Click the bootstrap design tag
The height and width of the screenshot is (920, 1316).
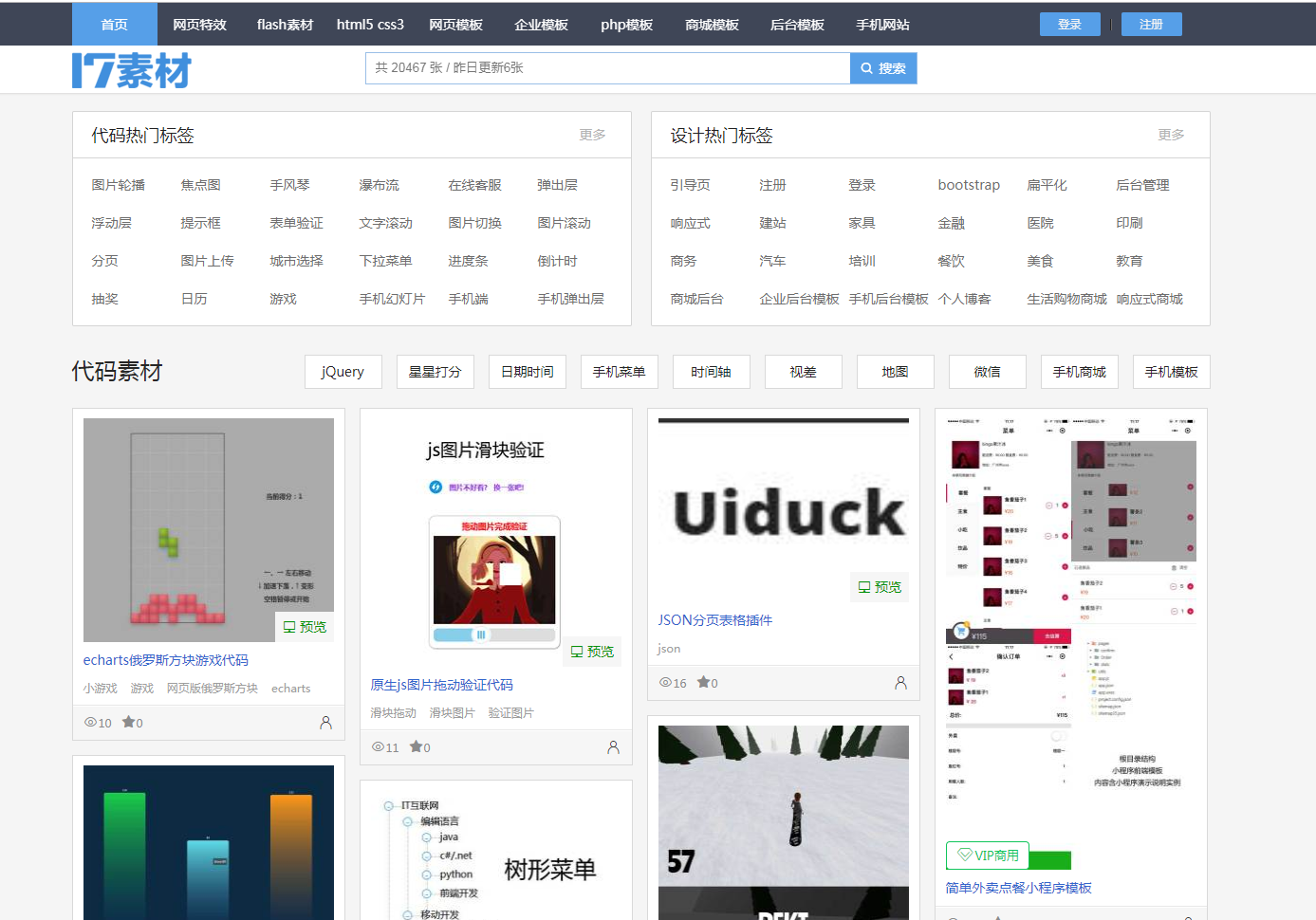(969, 185)
